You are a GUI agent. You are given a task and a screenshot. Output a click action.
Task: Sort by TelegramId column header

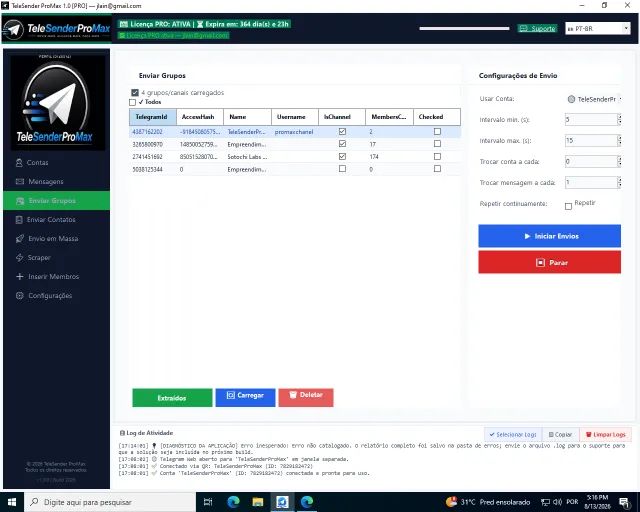coord(153,117)
